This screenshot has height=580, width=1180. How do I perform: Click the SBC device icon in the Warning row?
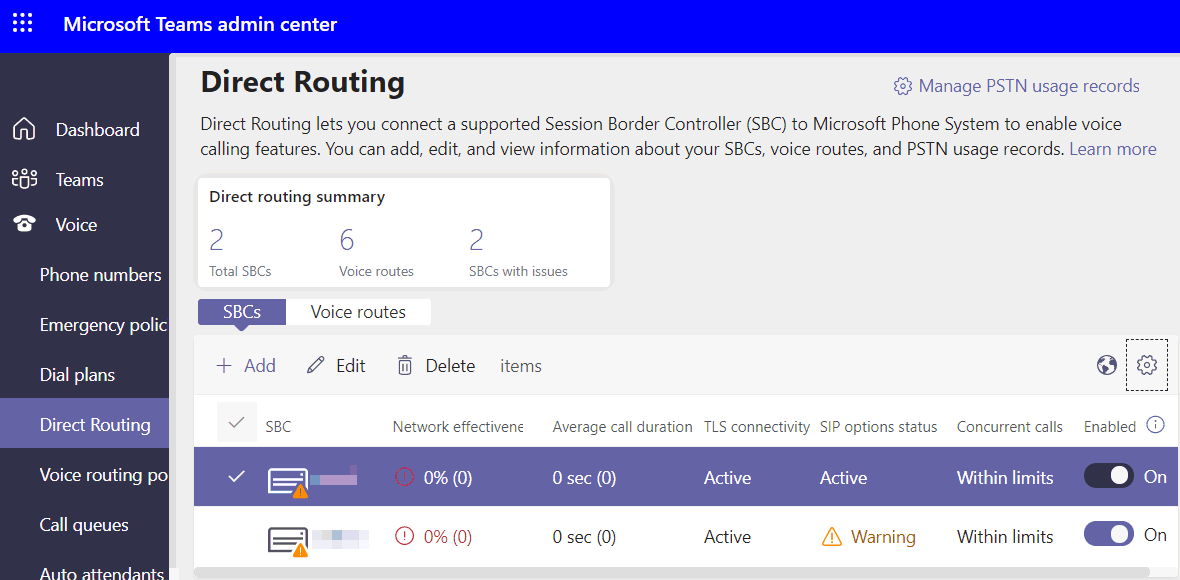tap(288, 542)
